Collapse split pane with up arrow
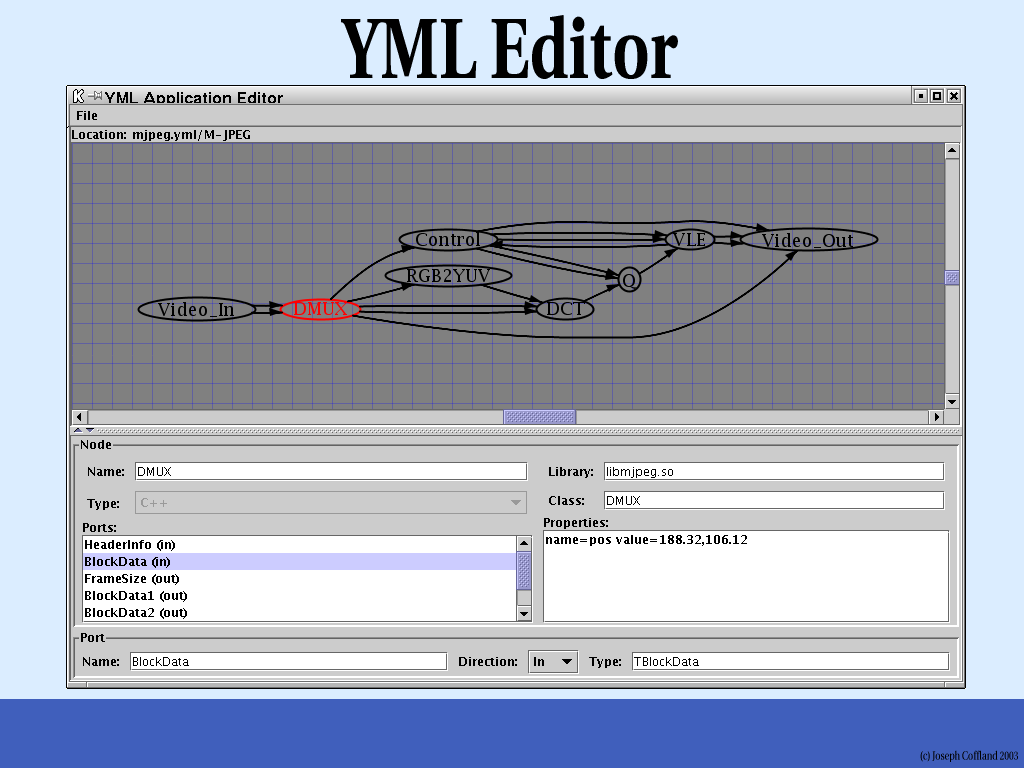 pos(78,430)
